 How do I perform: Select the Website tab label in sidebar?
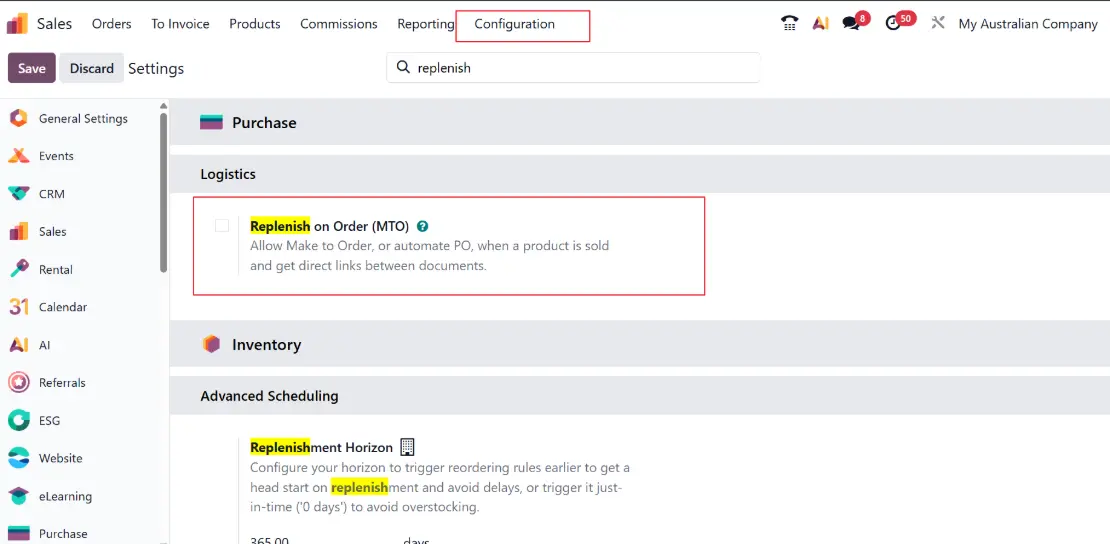(x=61, y=458)
